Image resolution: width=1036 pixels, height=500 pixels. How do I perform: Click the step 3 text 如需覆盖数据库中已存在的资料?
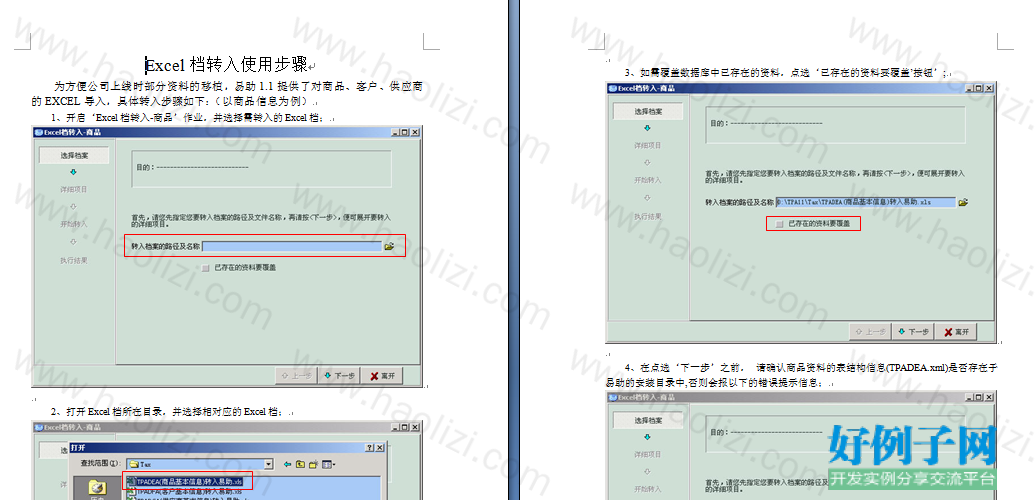711,72
